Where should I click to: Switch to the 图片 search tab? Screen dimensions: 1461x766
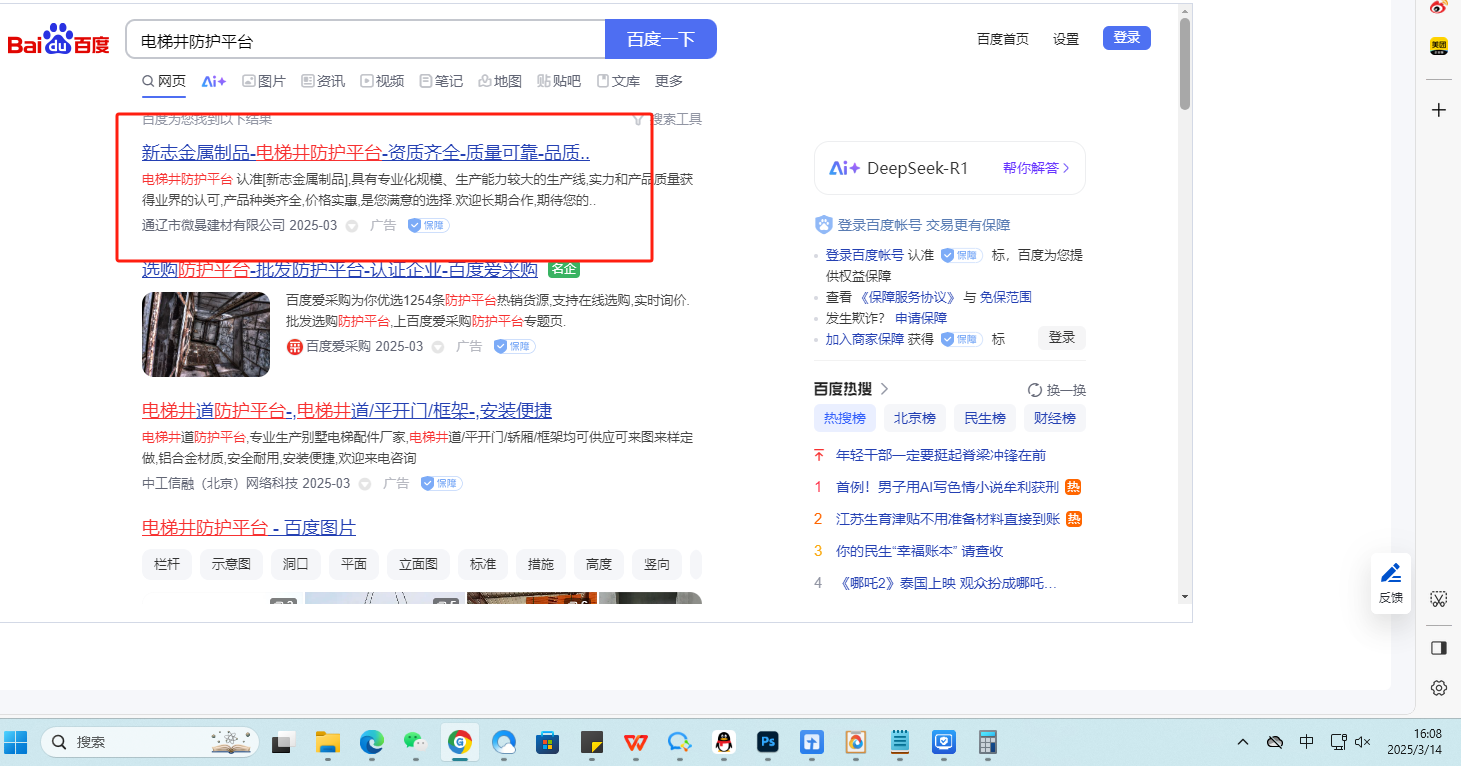point(264,81)
